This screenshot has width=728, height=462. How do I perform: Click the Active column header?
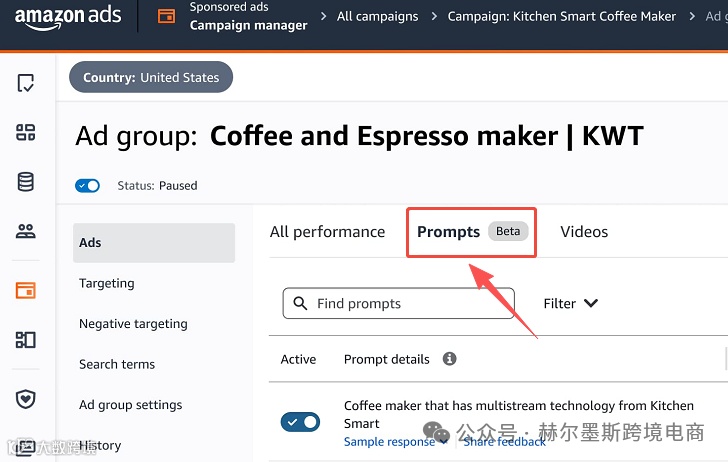298,359
